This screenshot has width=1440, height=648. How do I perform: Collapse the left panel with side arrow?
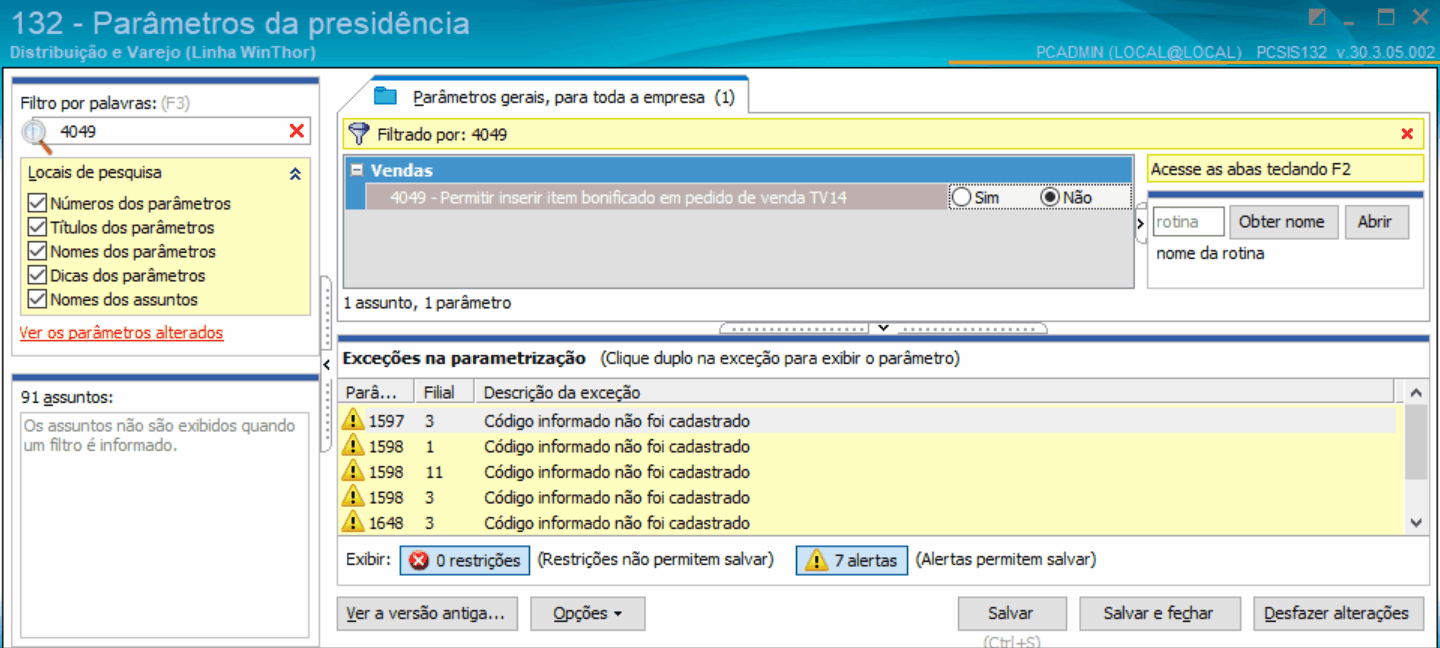click(327, 363)
